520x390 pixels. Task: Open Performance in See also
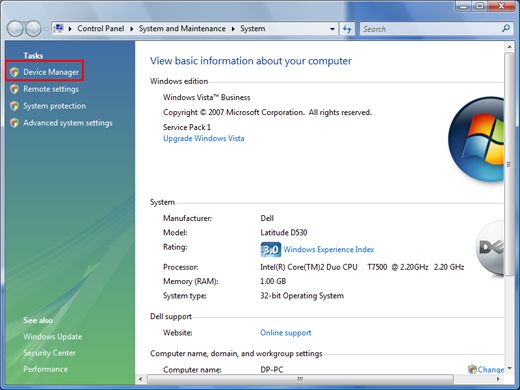click(x=45, y=369)
